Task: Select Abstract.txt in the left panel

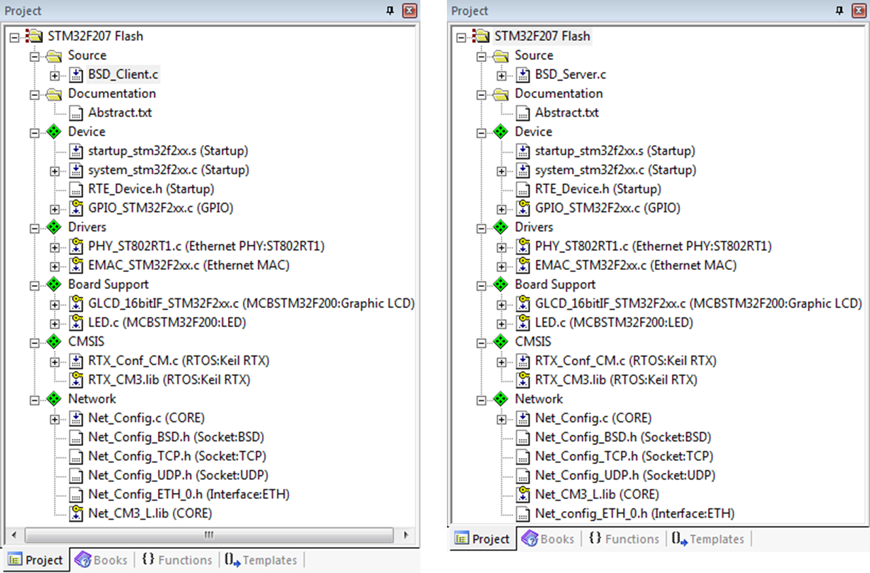Action: (119, 113)
